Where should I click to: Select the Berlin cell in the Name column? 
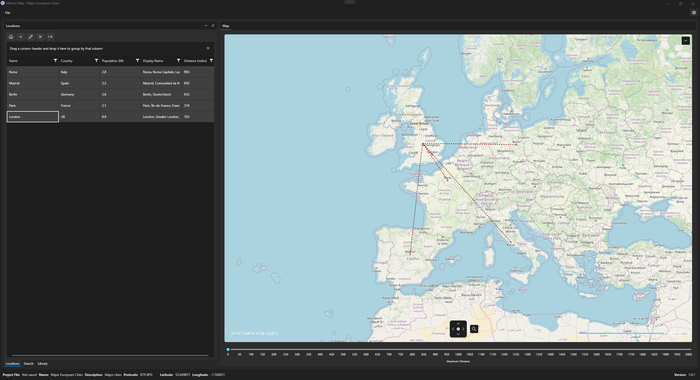tap(33, 94)
